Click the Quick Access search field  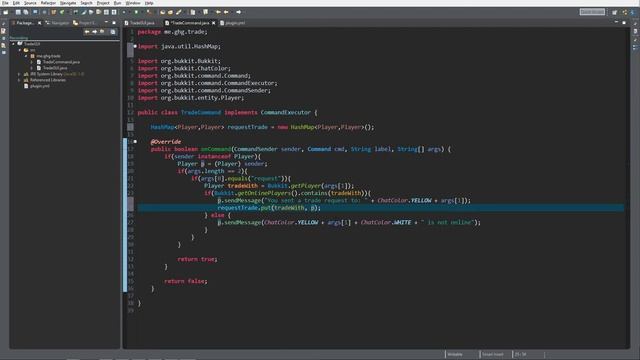coord(592,12)
